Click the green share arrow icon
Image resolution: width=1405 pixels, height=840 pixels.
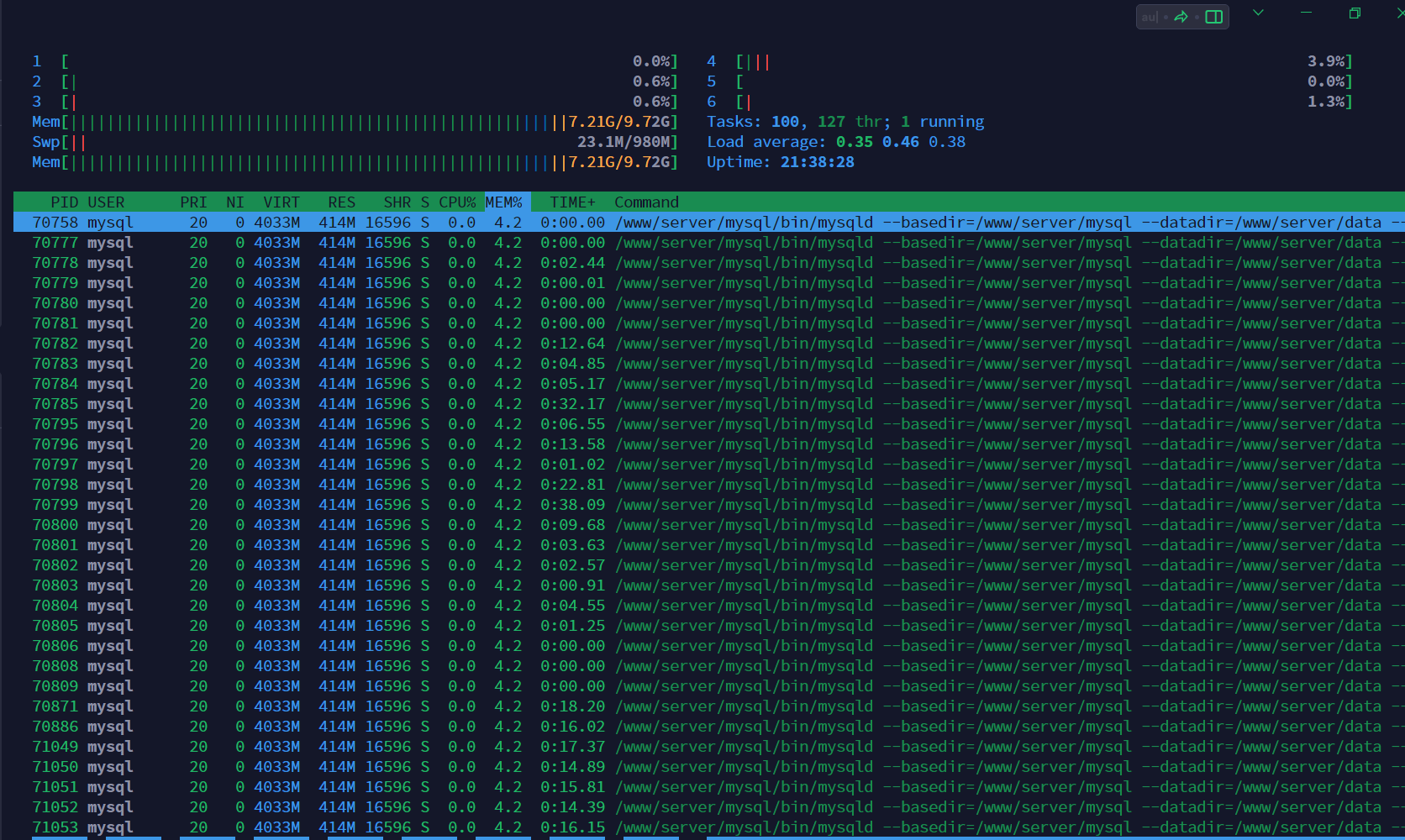tap(1181, 17)
